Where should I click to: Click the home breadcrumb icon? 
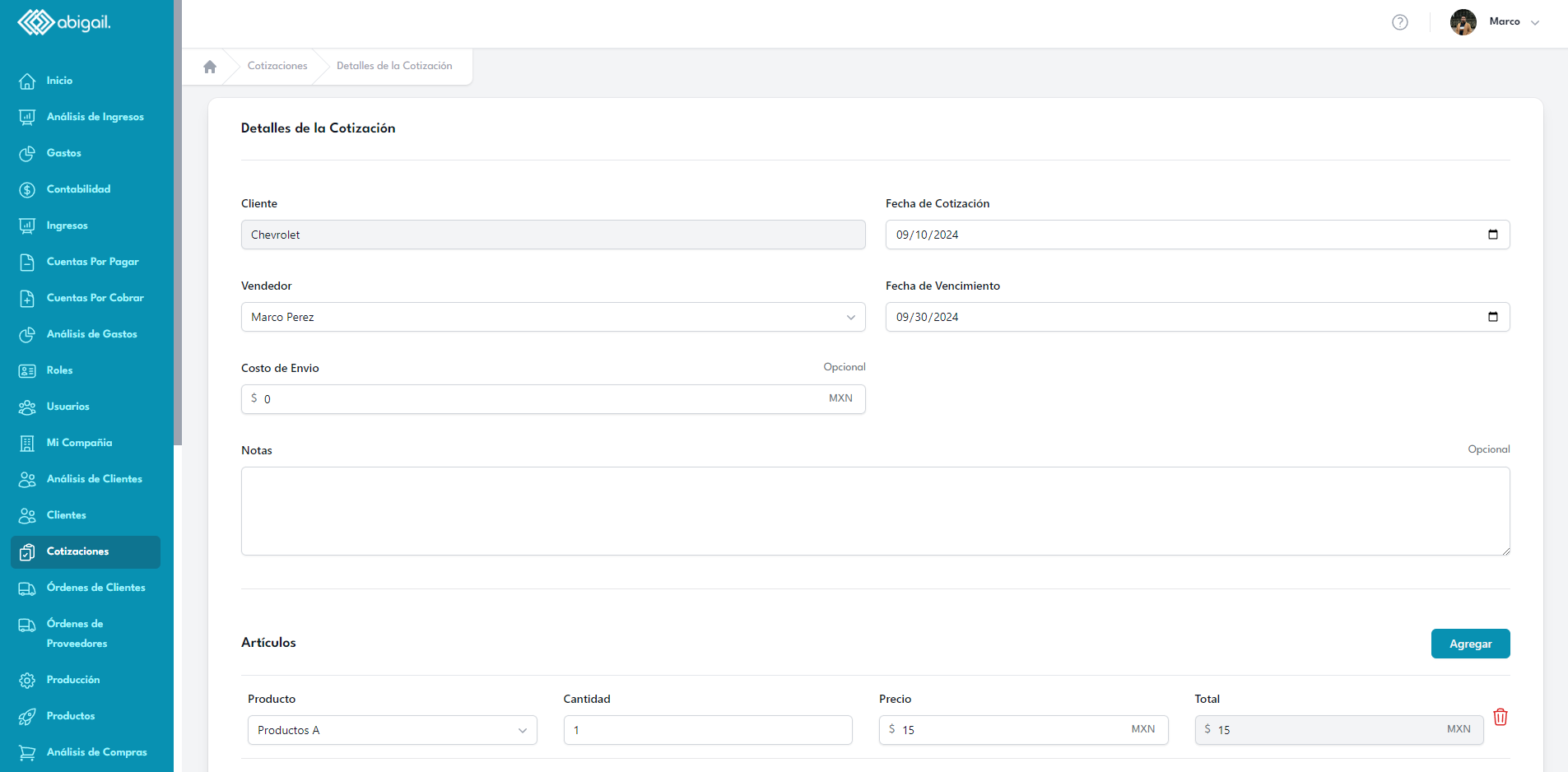(210, 67)
